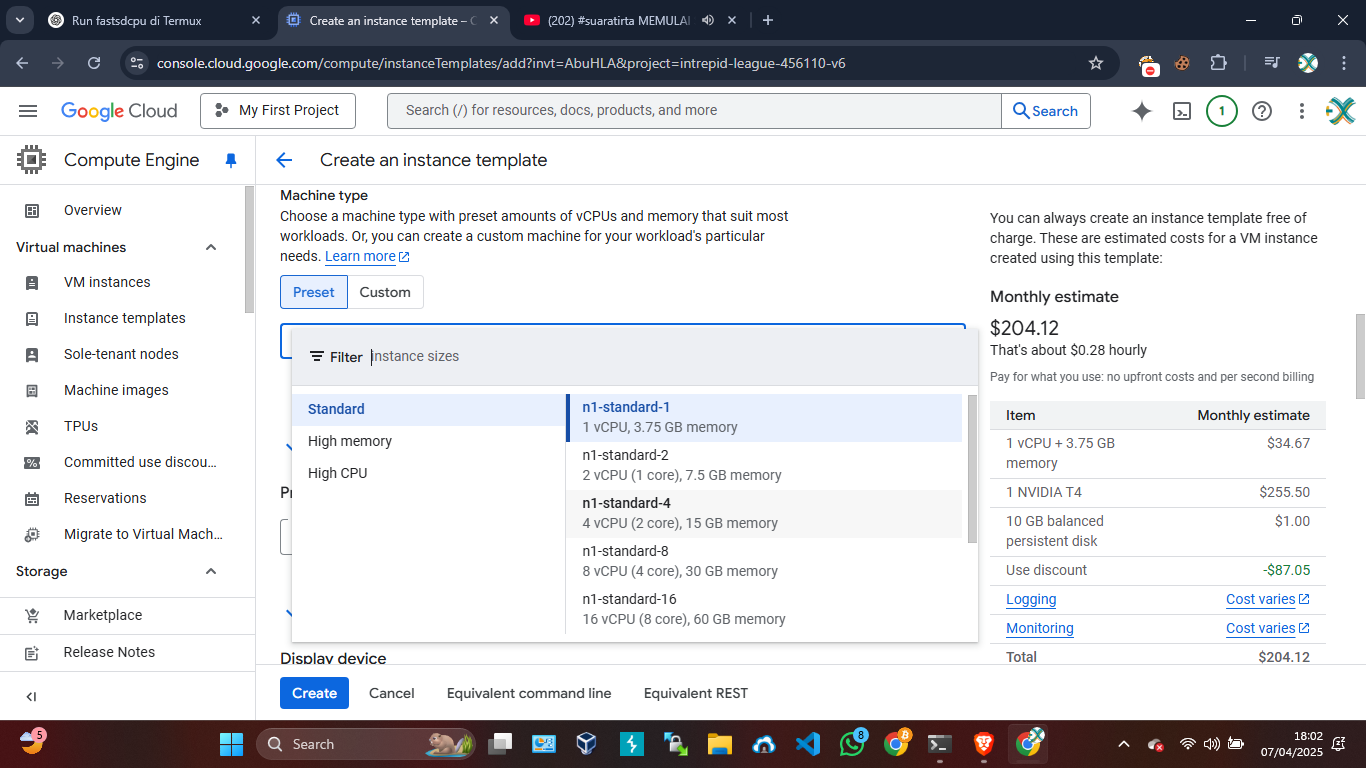Click the Search button in the header

point(1046,111)
